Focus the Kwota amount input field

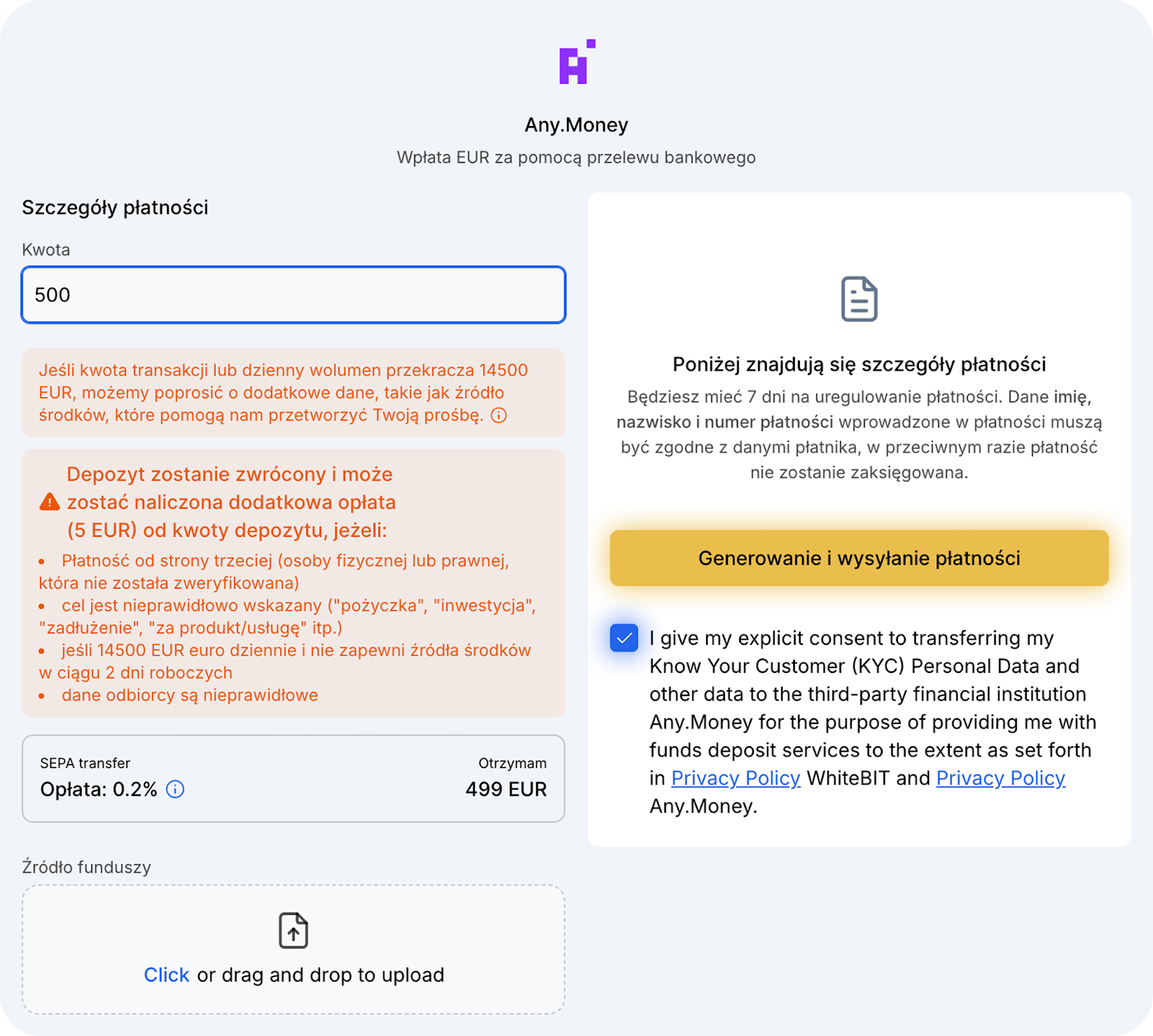pos(293,295)
